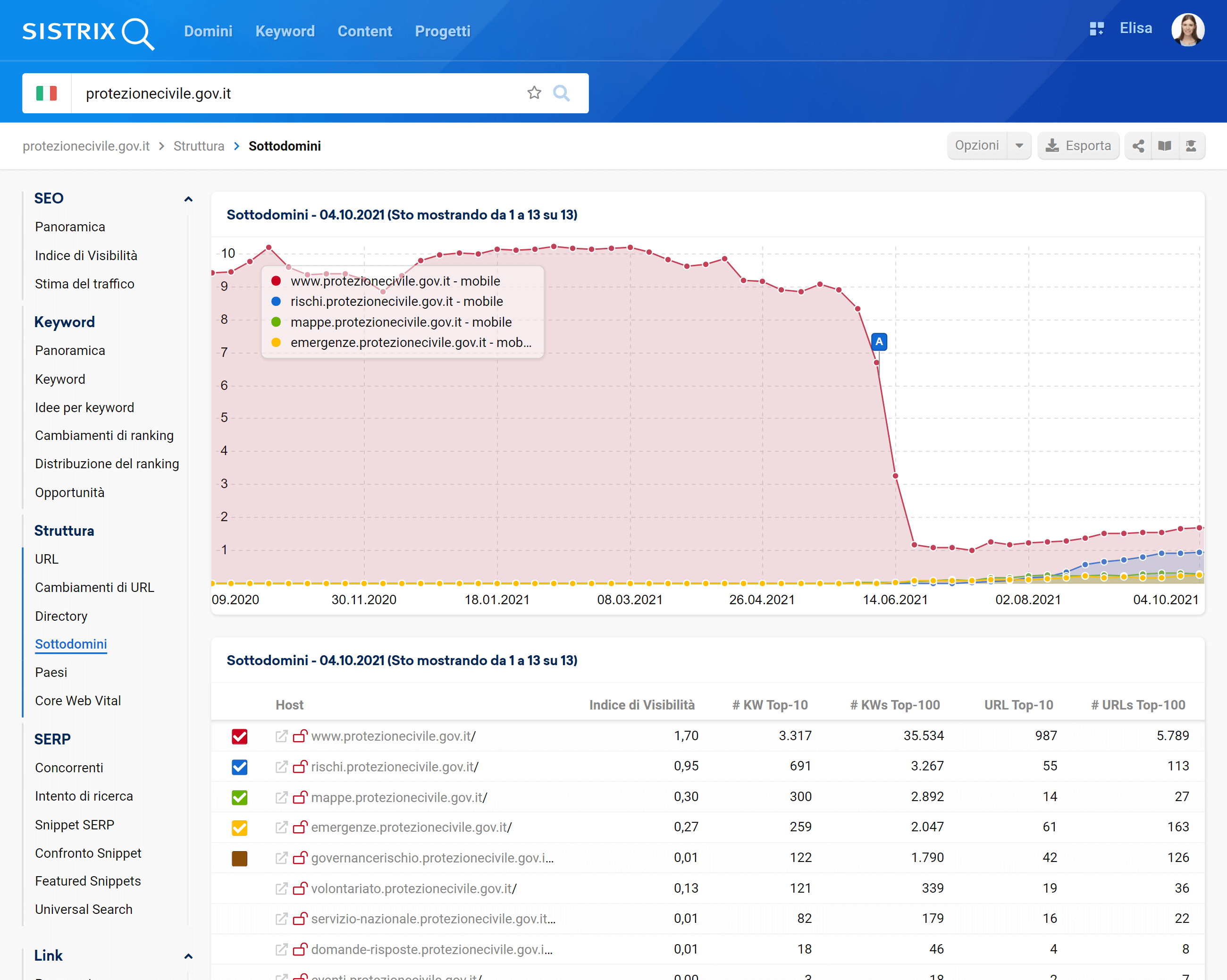
Task: Click the lock icon for domande-risposte row
Action: [x=301, y=949]
